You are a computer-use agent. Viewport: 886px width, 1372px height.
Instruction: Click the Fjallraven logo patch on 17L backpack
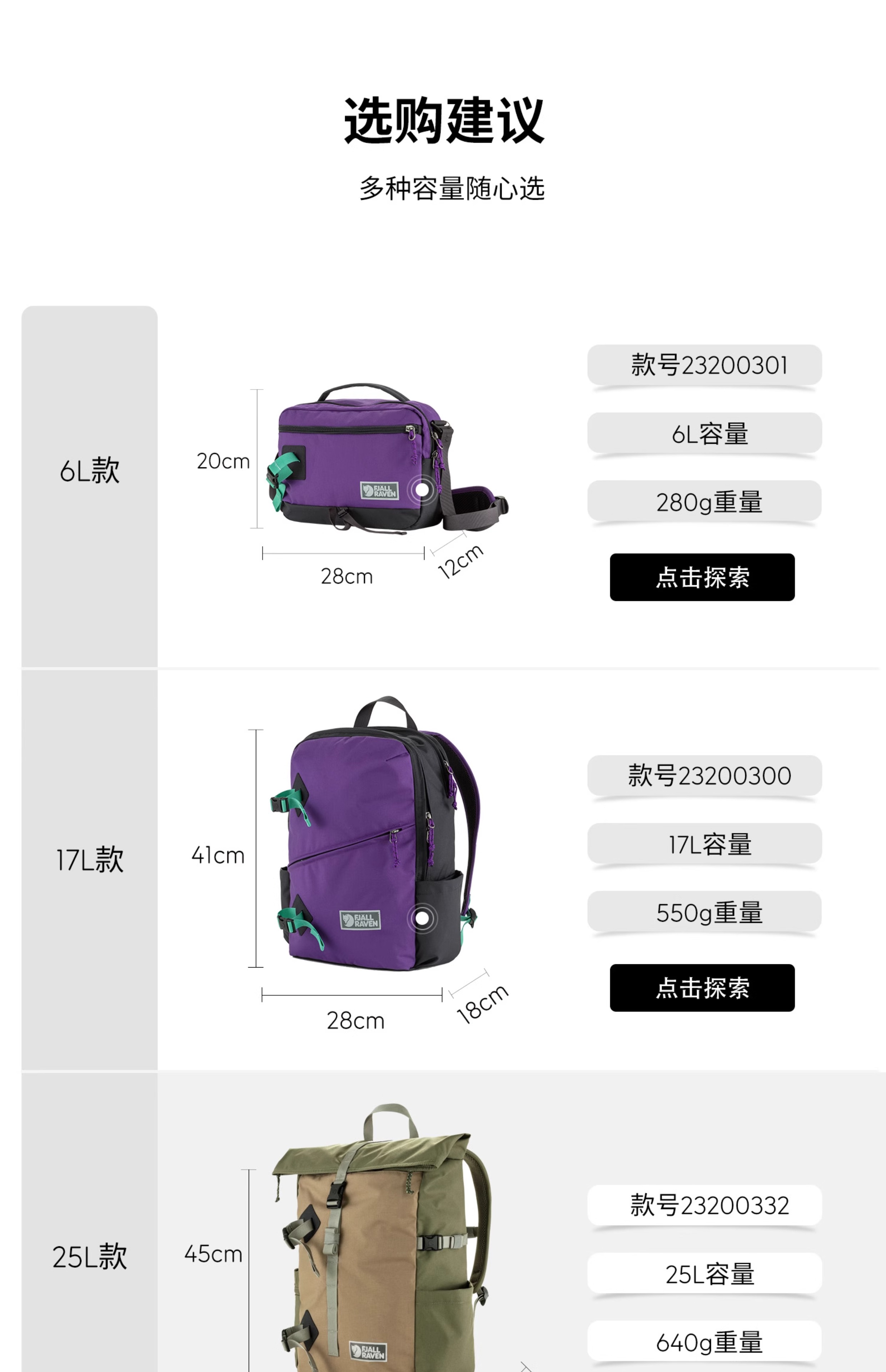click(x=360, y=920)
